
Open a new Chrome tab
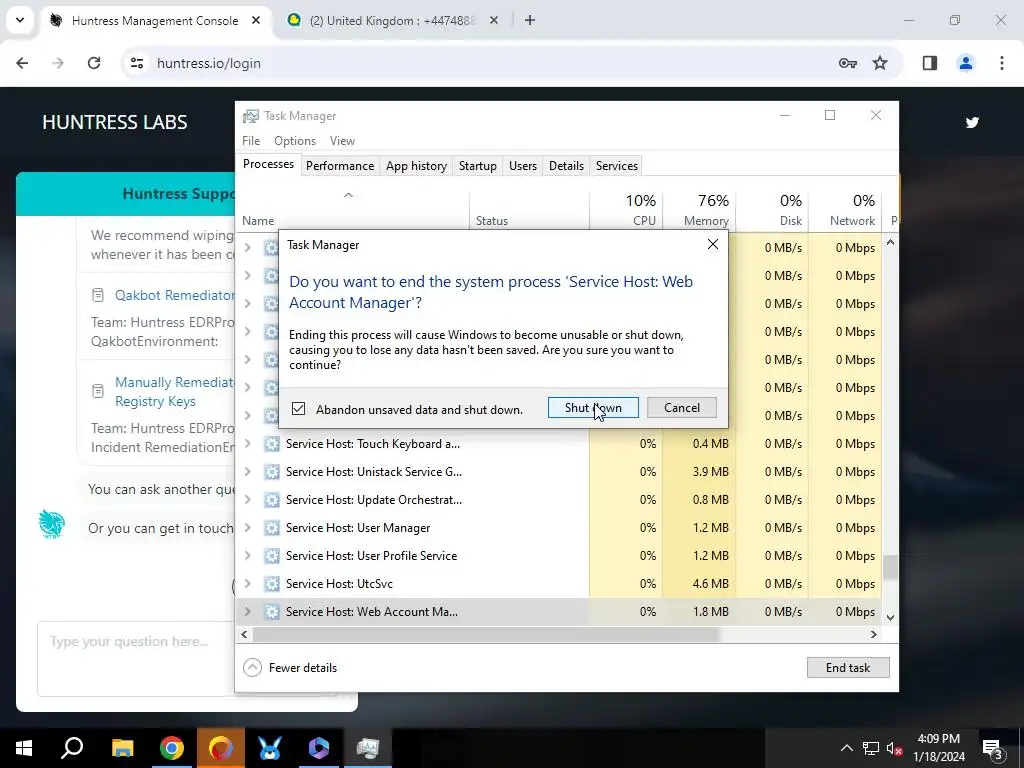[x=530, y=21]
